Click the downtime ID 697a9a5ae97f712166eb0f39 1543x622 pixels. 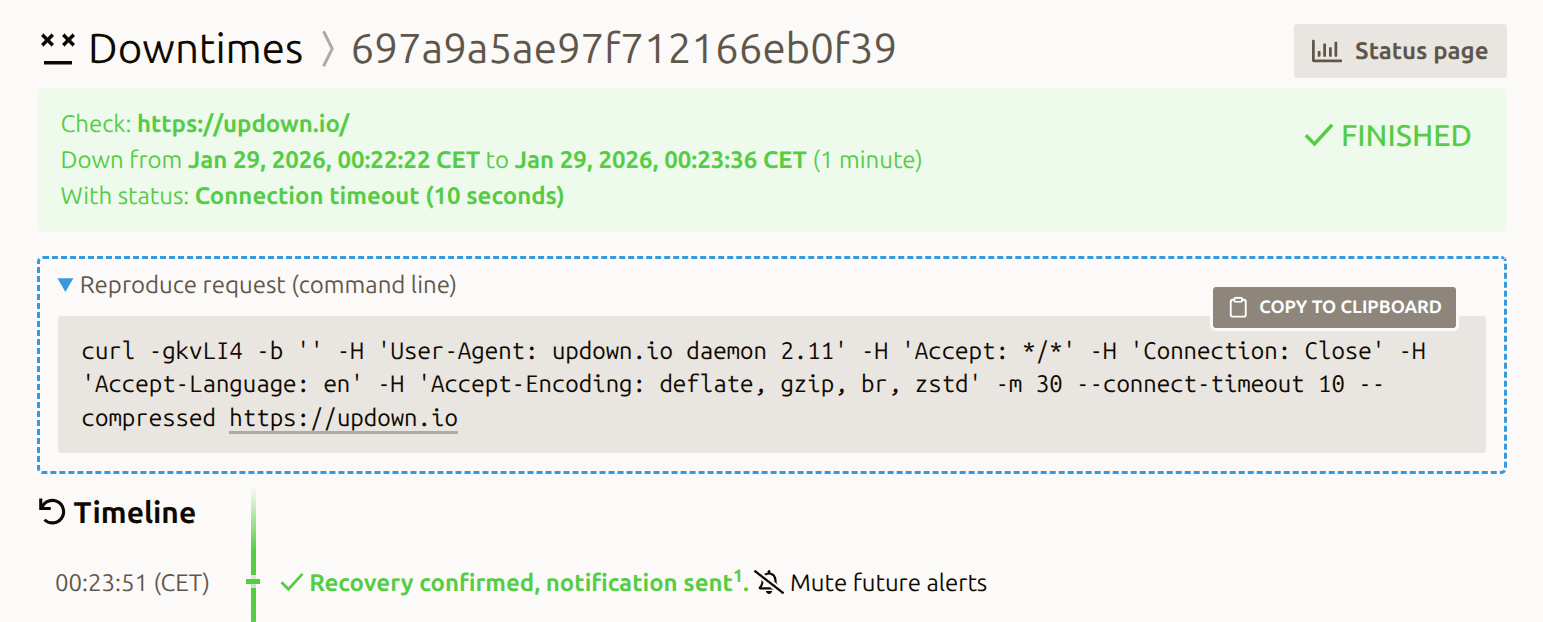click(623, 49)
